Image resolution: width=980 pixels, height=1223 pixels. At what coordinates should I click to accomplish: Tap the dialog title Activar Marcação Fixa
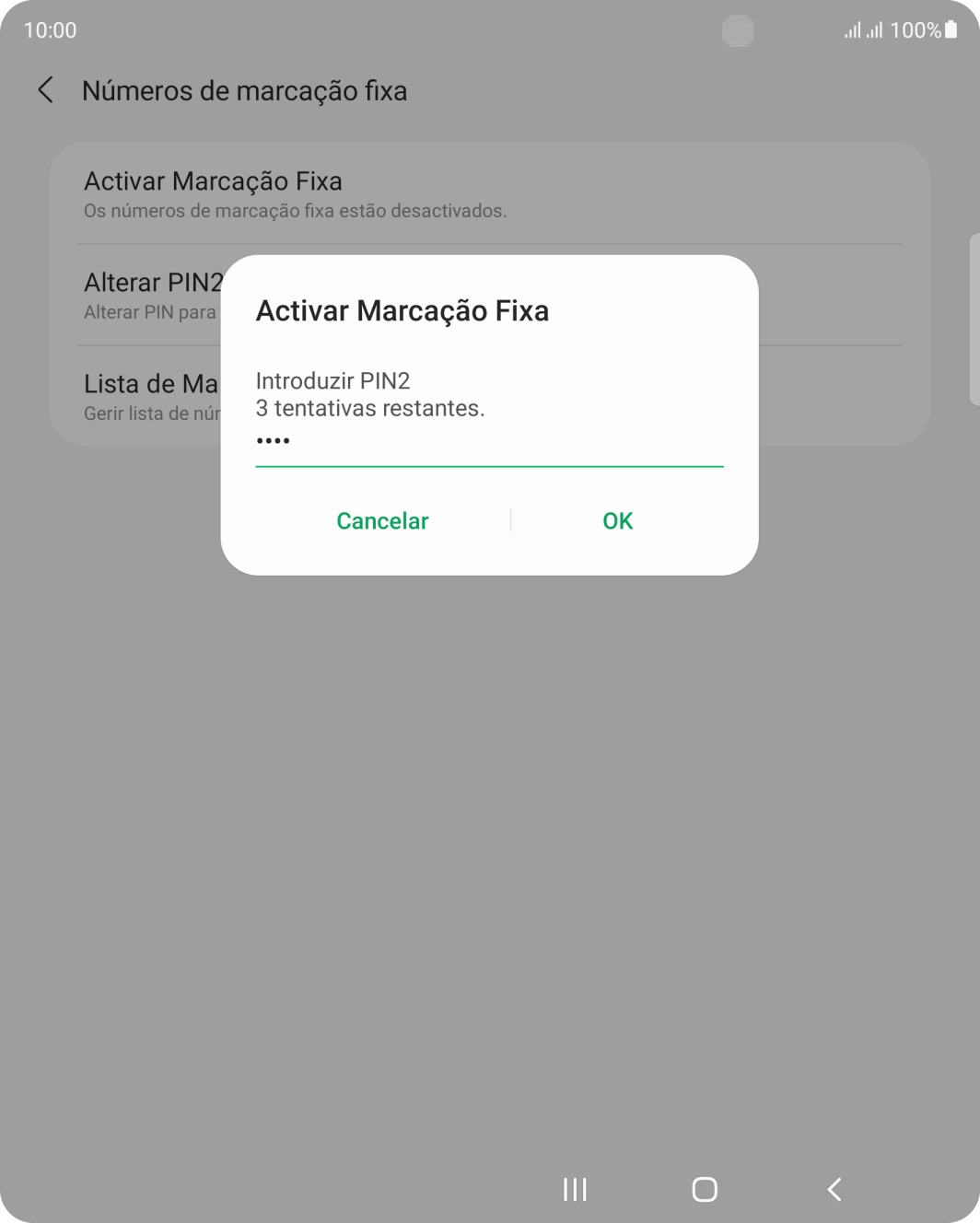coord(402,310)
